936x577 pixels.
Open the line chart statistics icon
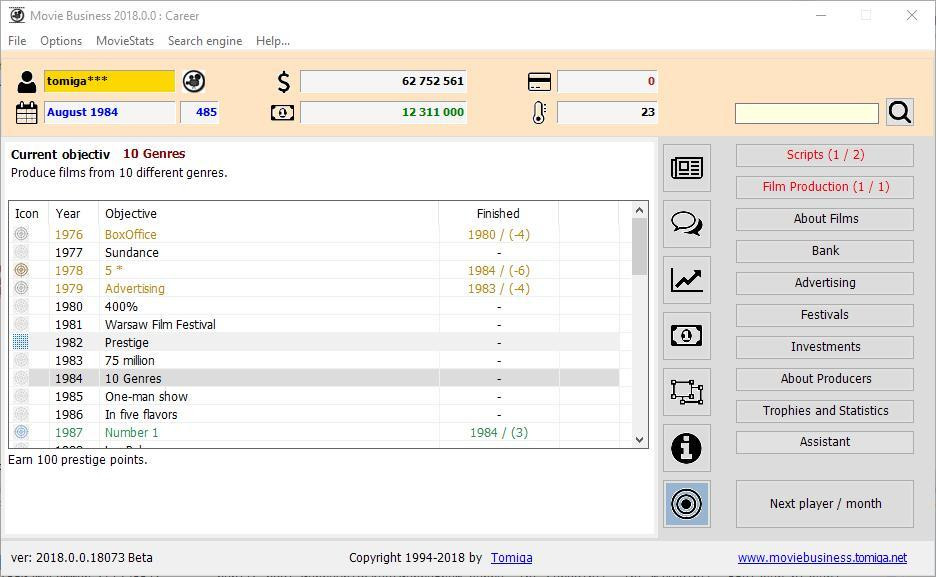(686, 280)
